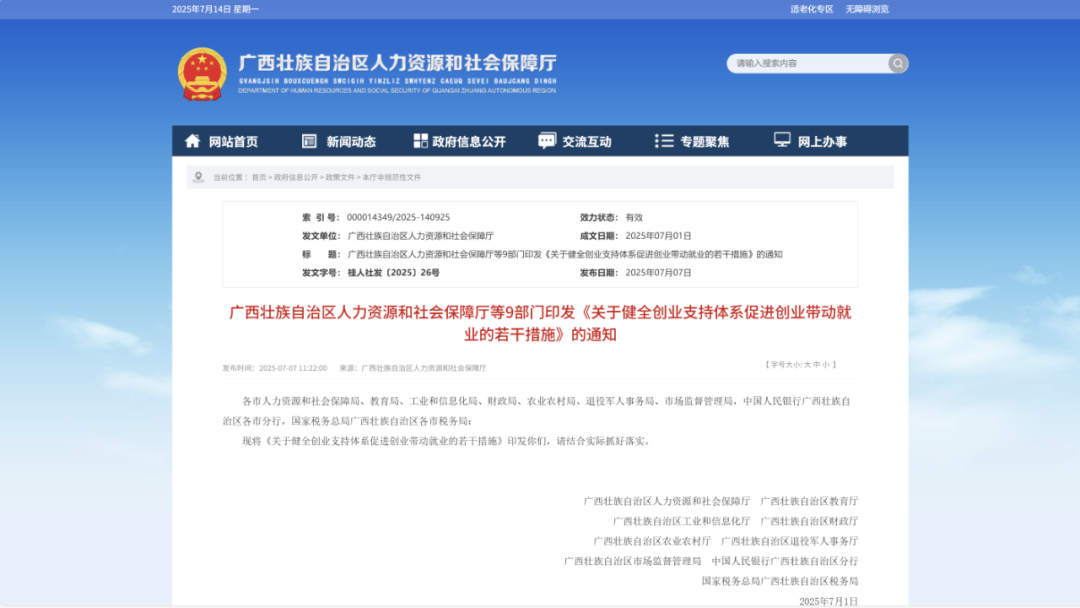Click signature 中国人民银行广西壮族自治区分行
The image size is (1080, 608).
[x=785, y=561]
